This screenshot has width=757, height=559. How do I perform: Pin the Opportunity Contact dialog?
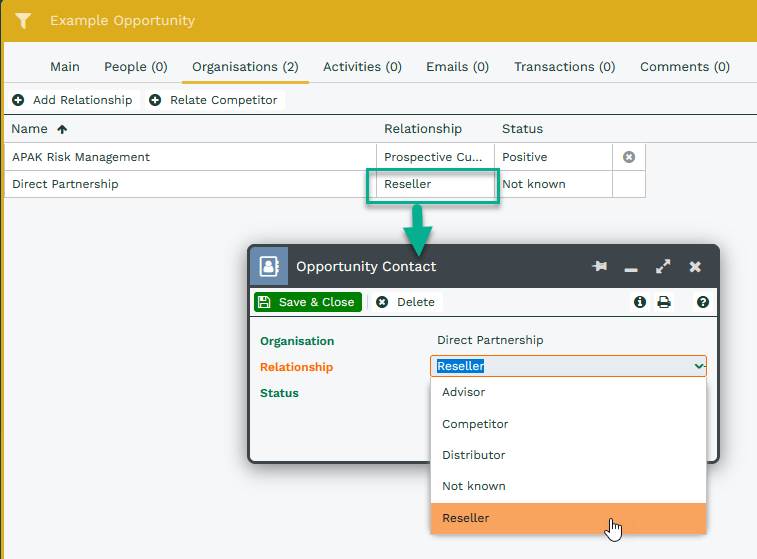point(599,266)
